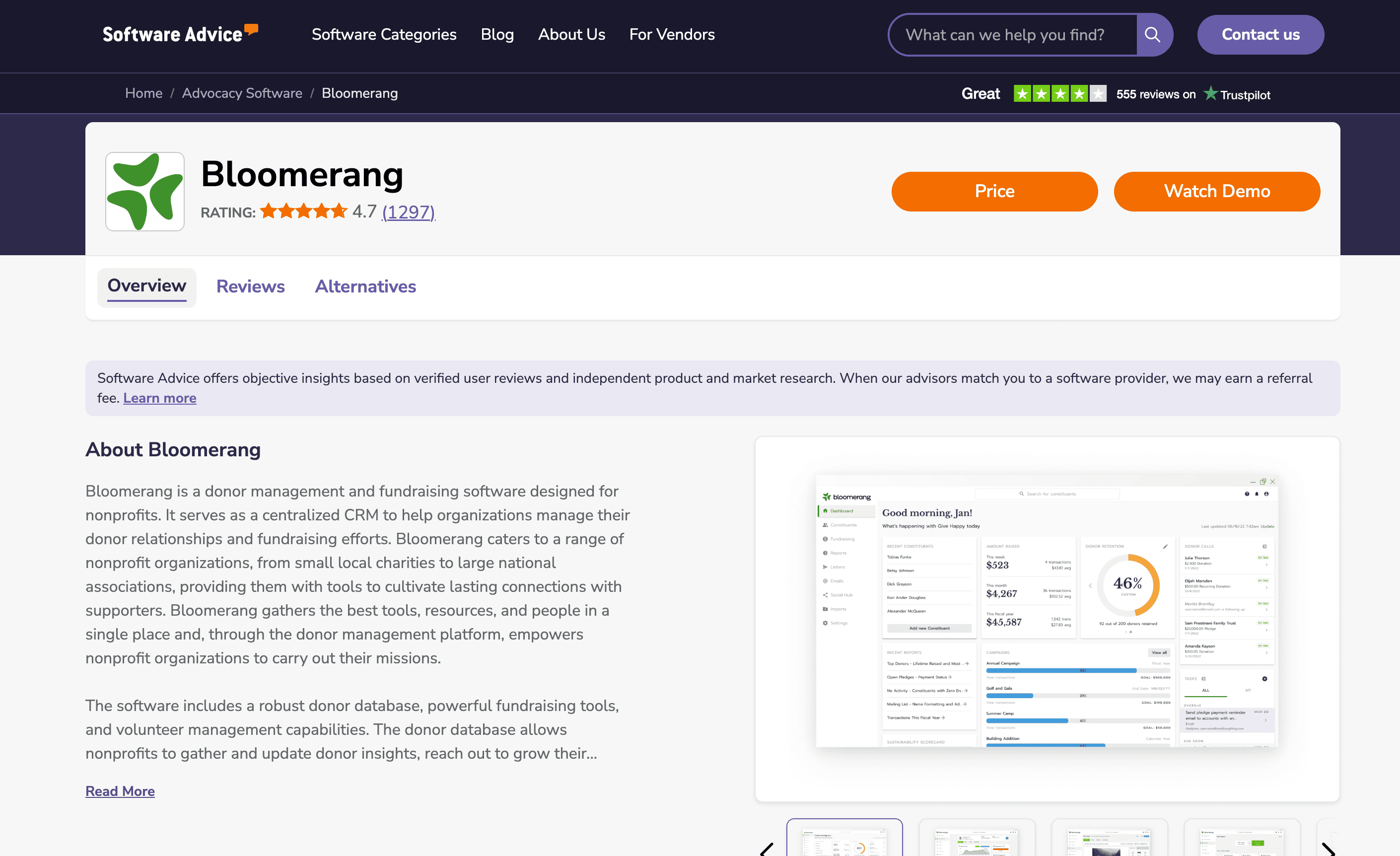This screenshot has width=1400, height=856.
Task: Expand description with Read More
Action: 120,790
